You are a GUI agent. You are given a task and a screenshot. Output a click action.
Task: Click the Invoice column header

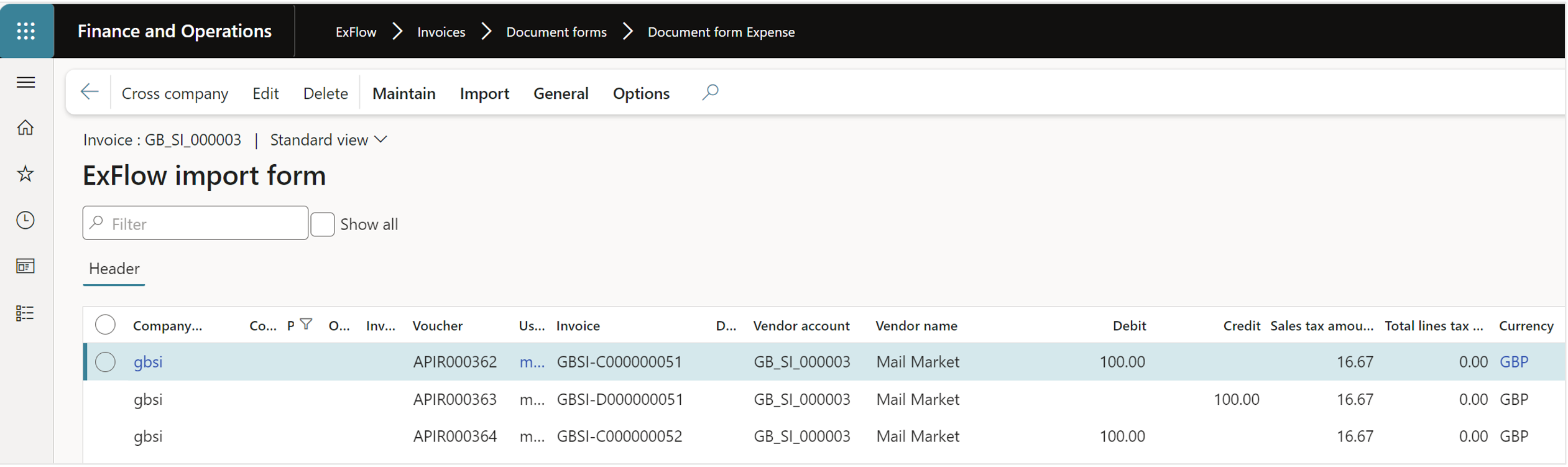pyautogui.click(x=578, y=326)
